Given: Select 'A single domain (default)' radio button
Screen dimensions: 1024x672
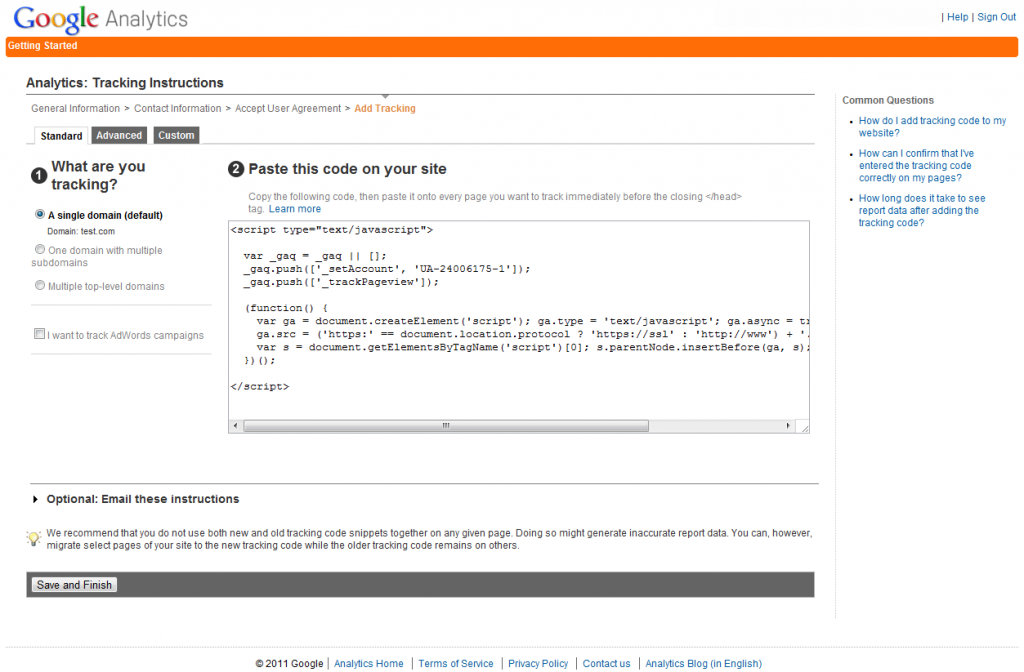Looking at the screenshot, I should pos(40,214).
